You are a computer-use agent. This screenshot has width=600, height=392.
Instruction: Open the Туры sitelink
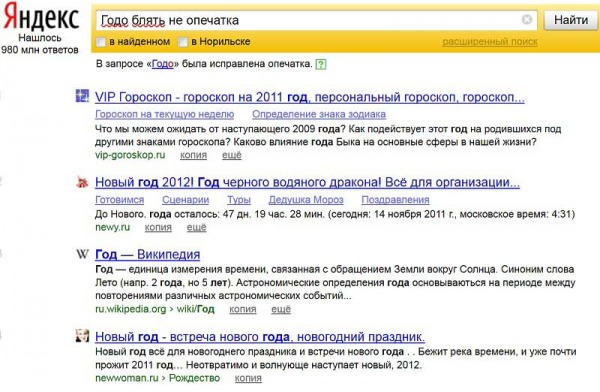click(x=239, y=200)
